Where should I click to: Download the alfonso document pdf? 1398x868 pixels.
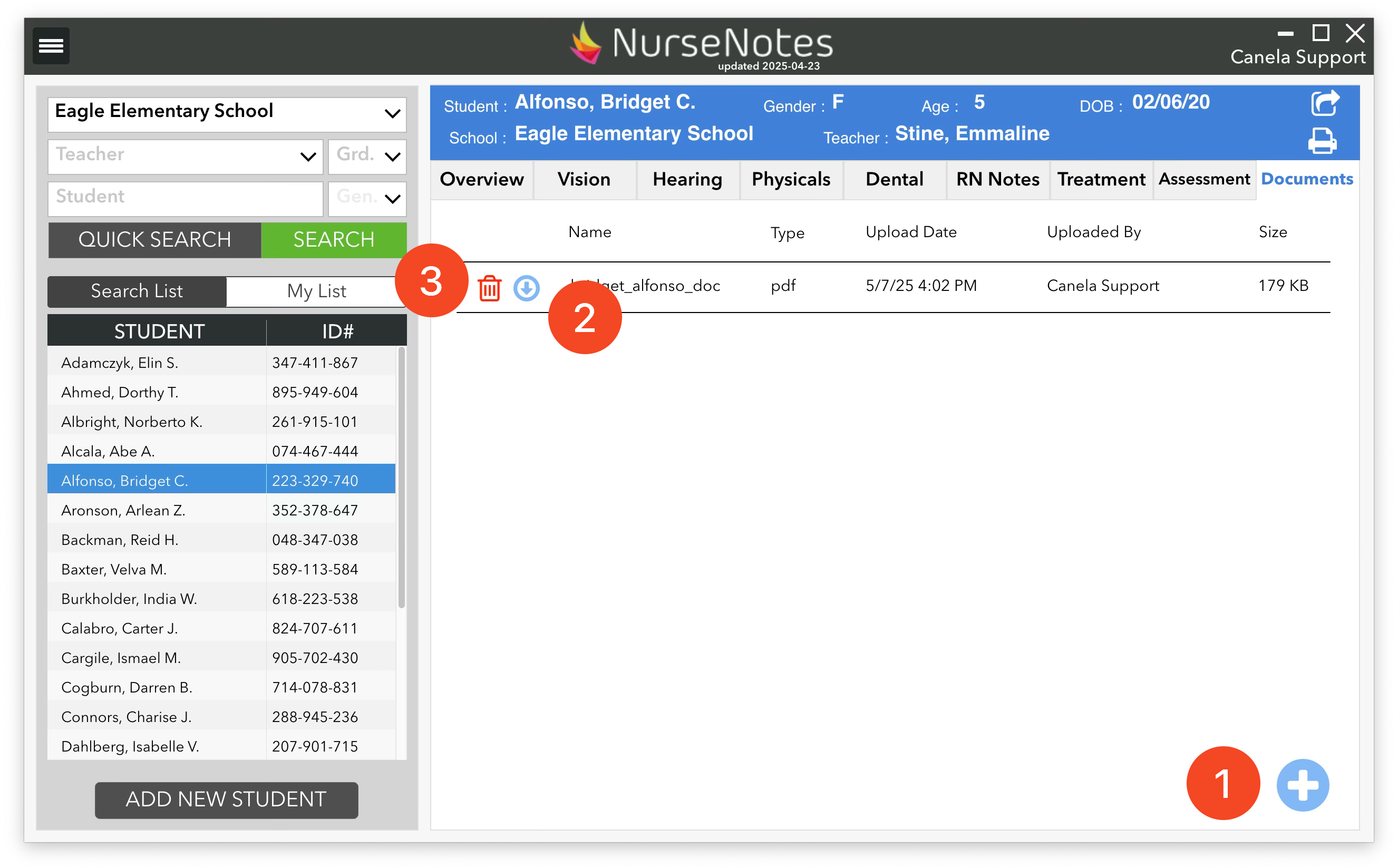point(526,288)
